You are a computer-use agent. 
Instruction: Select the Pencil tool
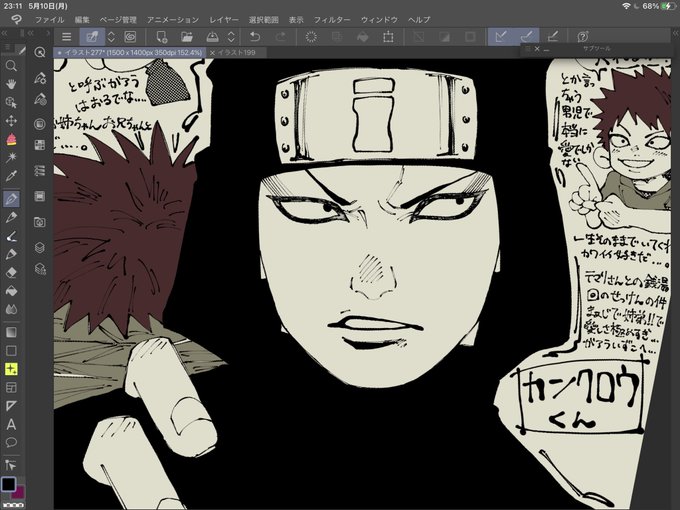[x=11, y=217]
